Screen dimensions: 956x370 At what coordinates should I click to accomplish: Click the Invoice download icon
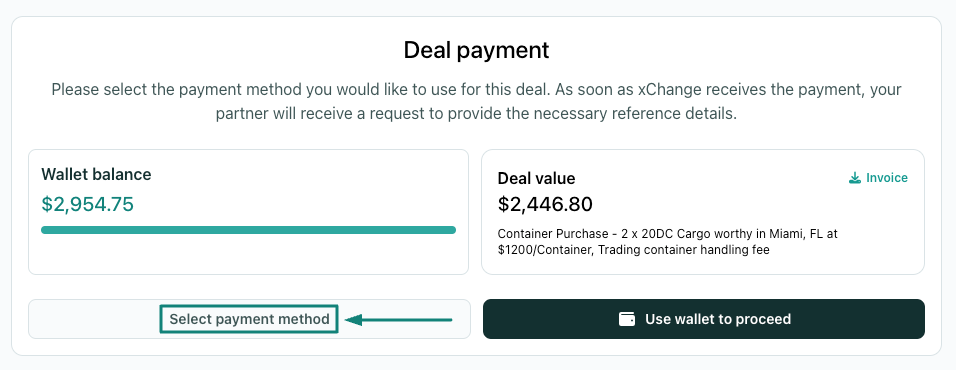[x=855, y=178]
